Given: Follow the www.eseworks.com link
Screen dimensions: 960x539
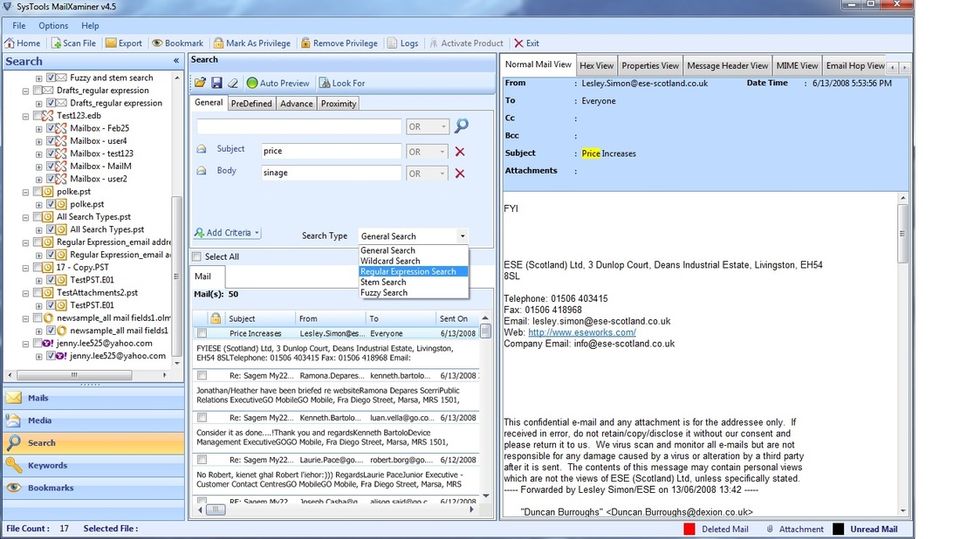Looking at the screenshot, I should [x=582, y=332].
